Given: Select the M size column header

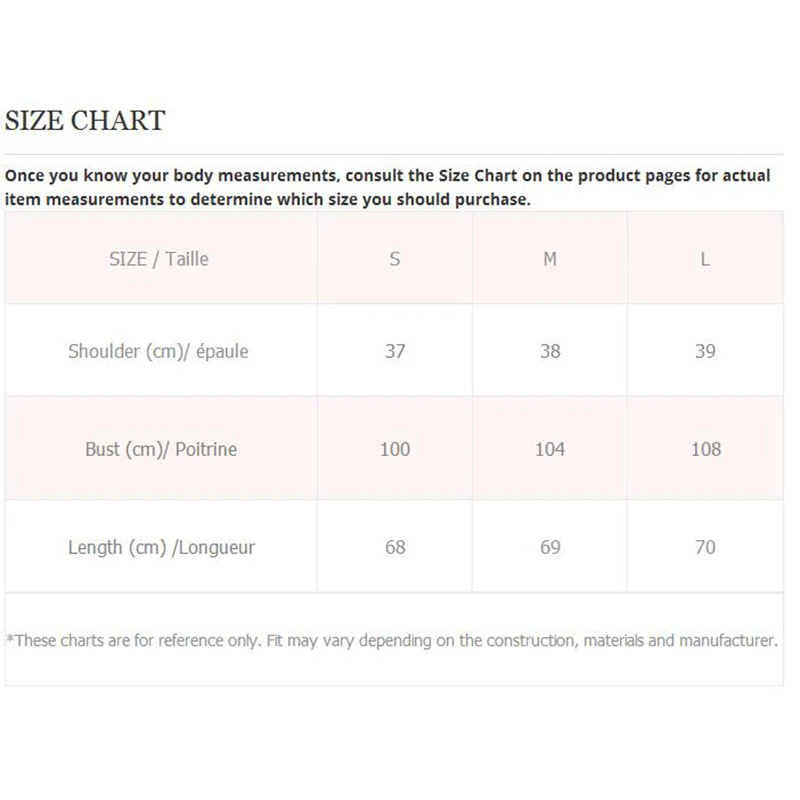Looking at the screenshot, I should 550,259.
